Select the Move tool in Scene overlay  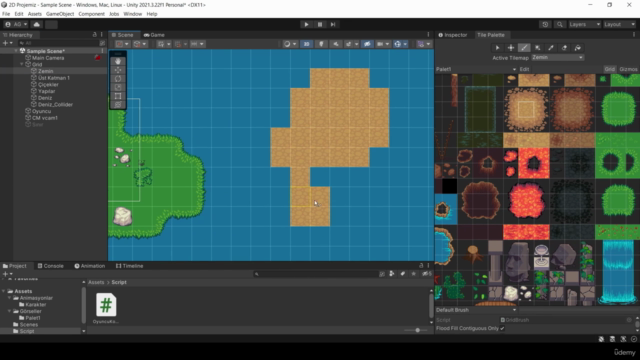tap(118, 70)
